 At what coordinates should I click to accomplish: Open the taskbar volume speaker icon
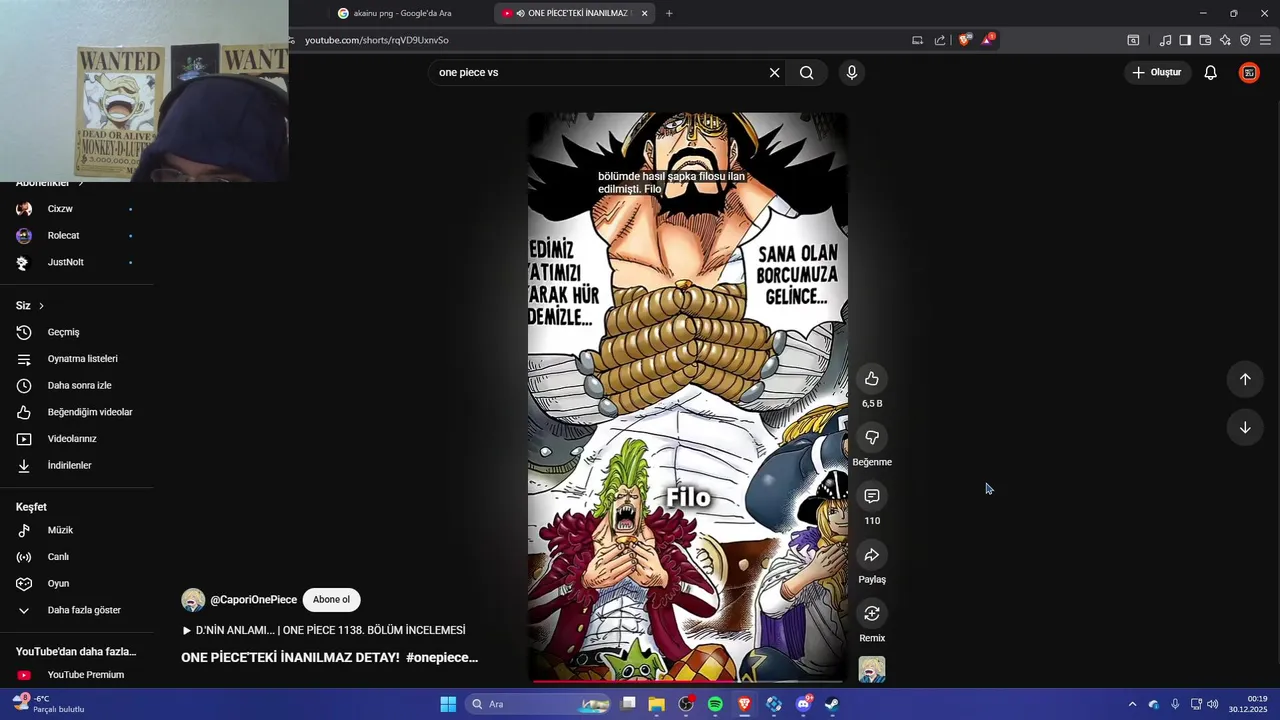click(x=1213, y=704)
